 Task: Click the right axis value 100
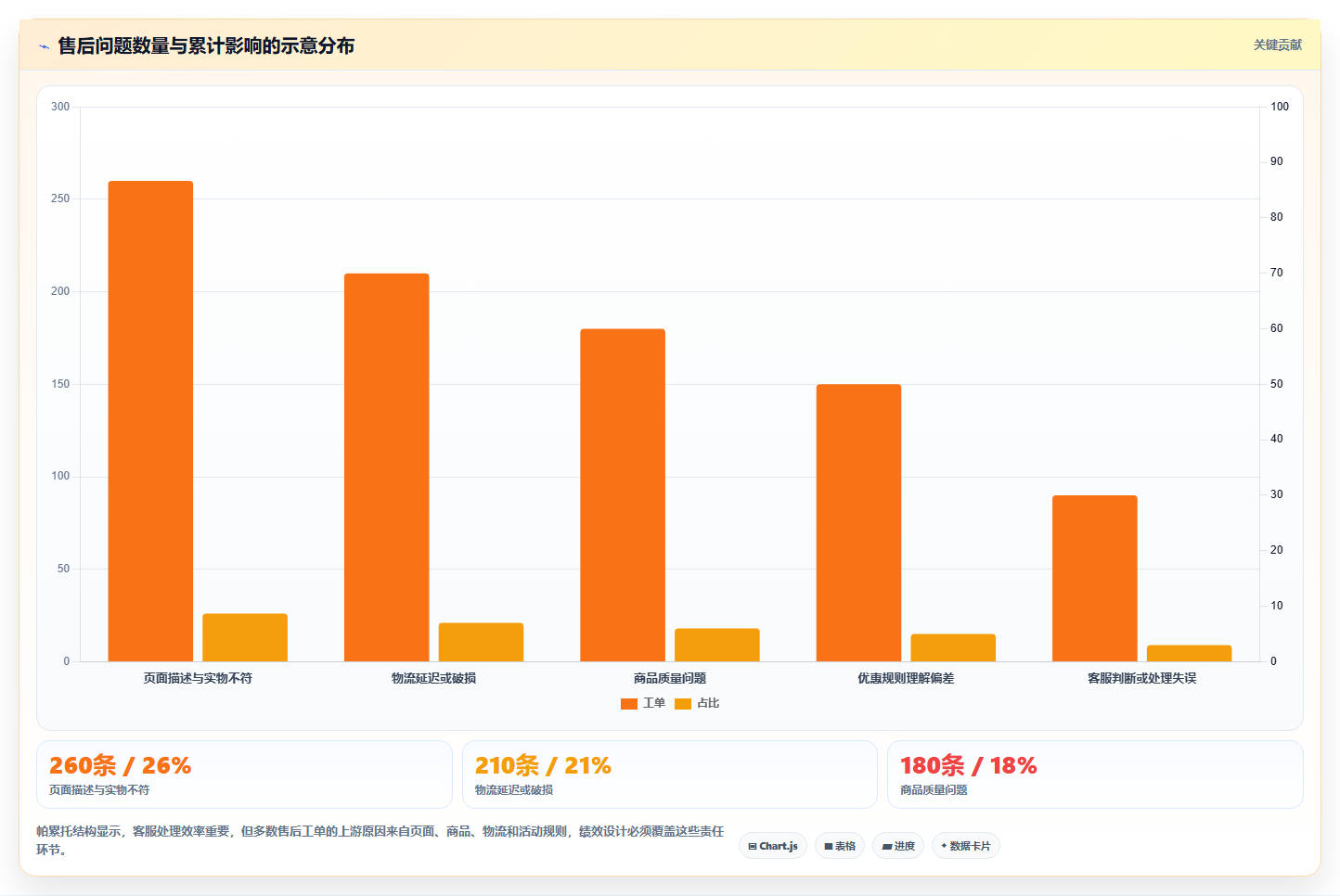pyautogui.click(x=1280, y=107)
